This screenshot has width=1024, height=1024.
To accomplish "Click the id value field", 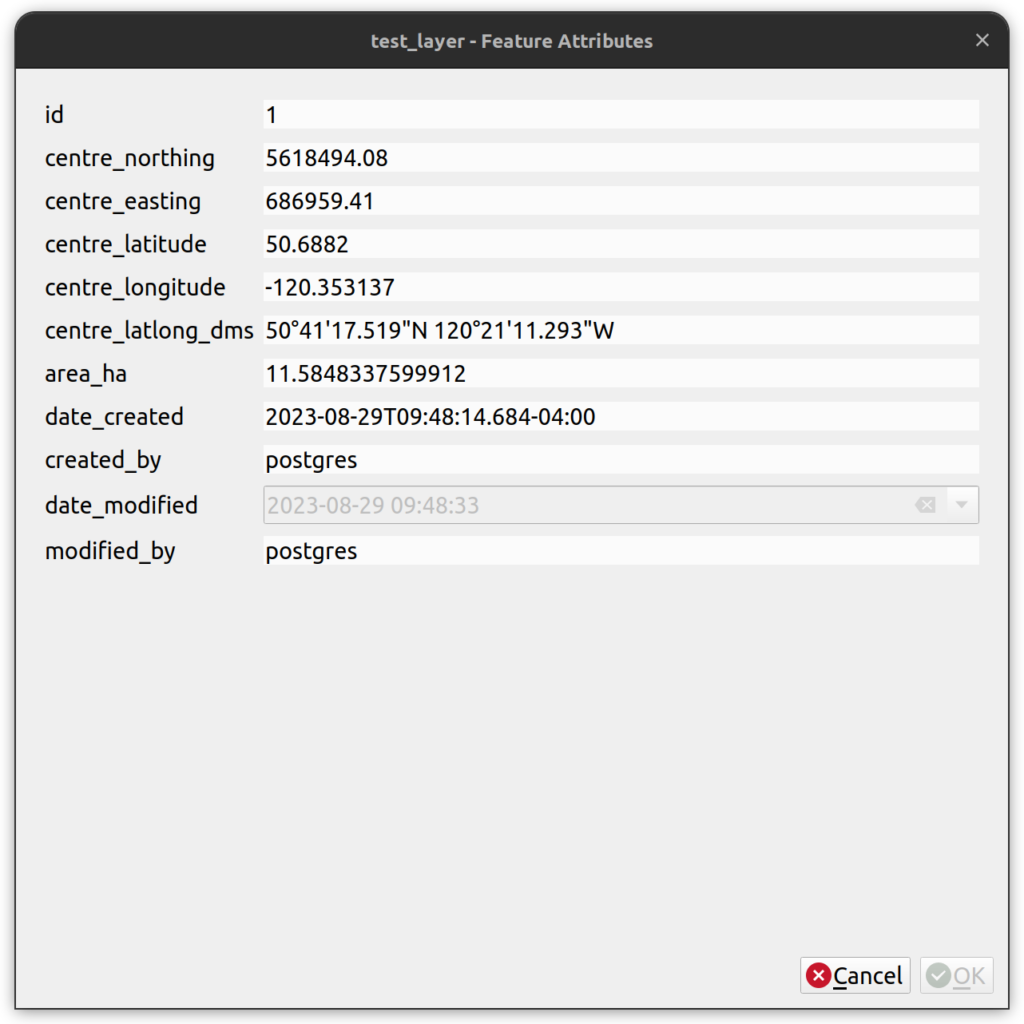I will coord(620,115).
